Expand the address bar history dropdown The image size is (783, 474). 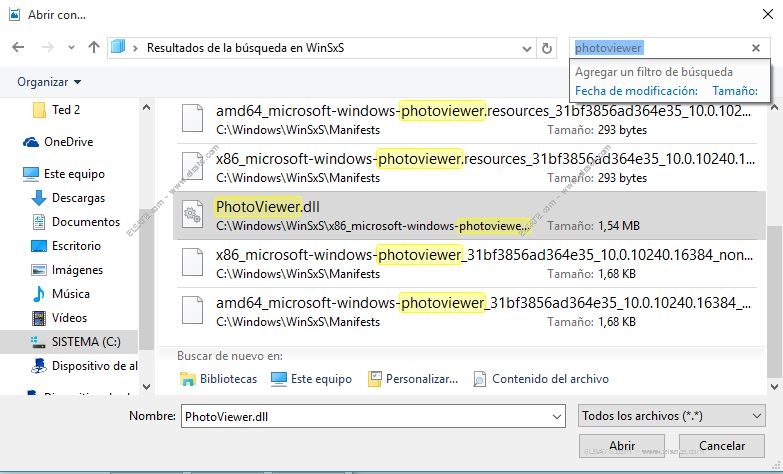(526, 48)
